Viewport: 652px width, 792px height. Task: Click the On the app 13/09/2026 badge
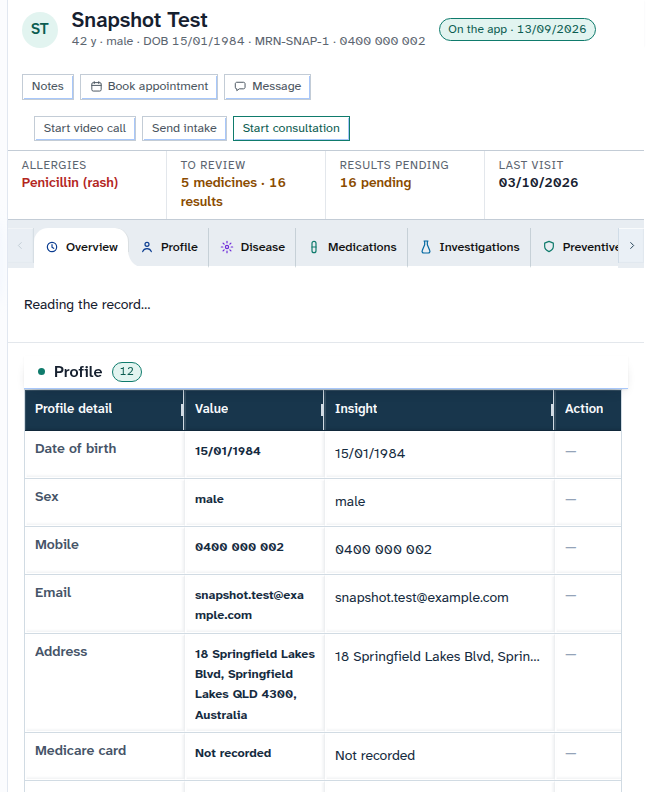[517, 29]
